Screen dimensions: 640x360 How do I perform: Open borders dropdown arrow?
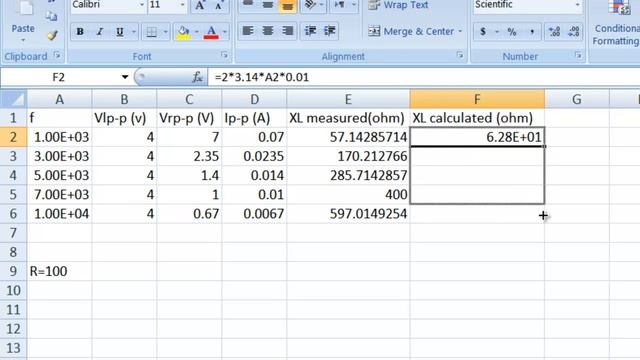pyautogui.click(x=165, y=31)
